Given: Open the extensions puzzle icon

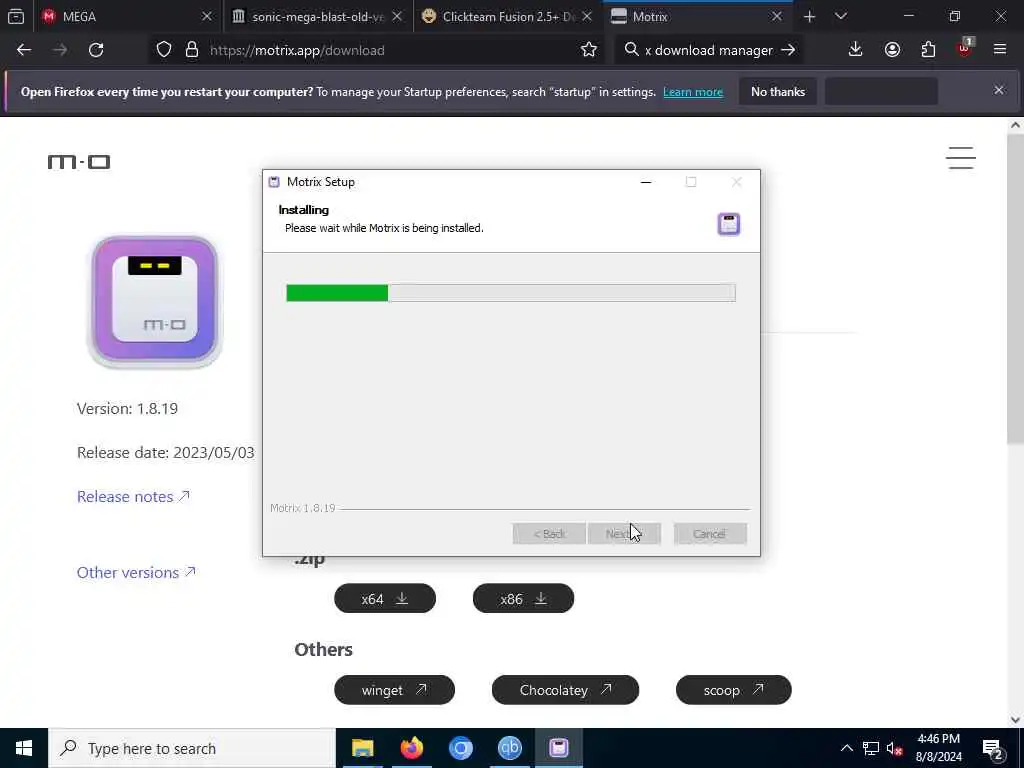Looking at the screenshot, I should coord(928,50).
